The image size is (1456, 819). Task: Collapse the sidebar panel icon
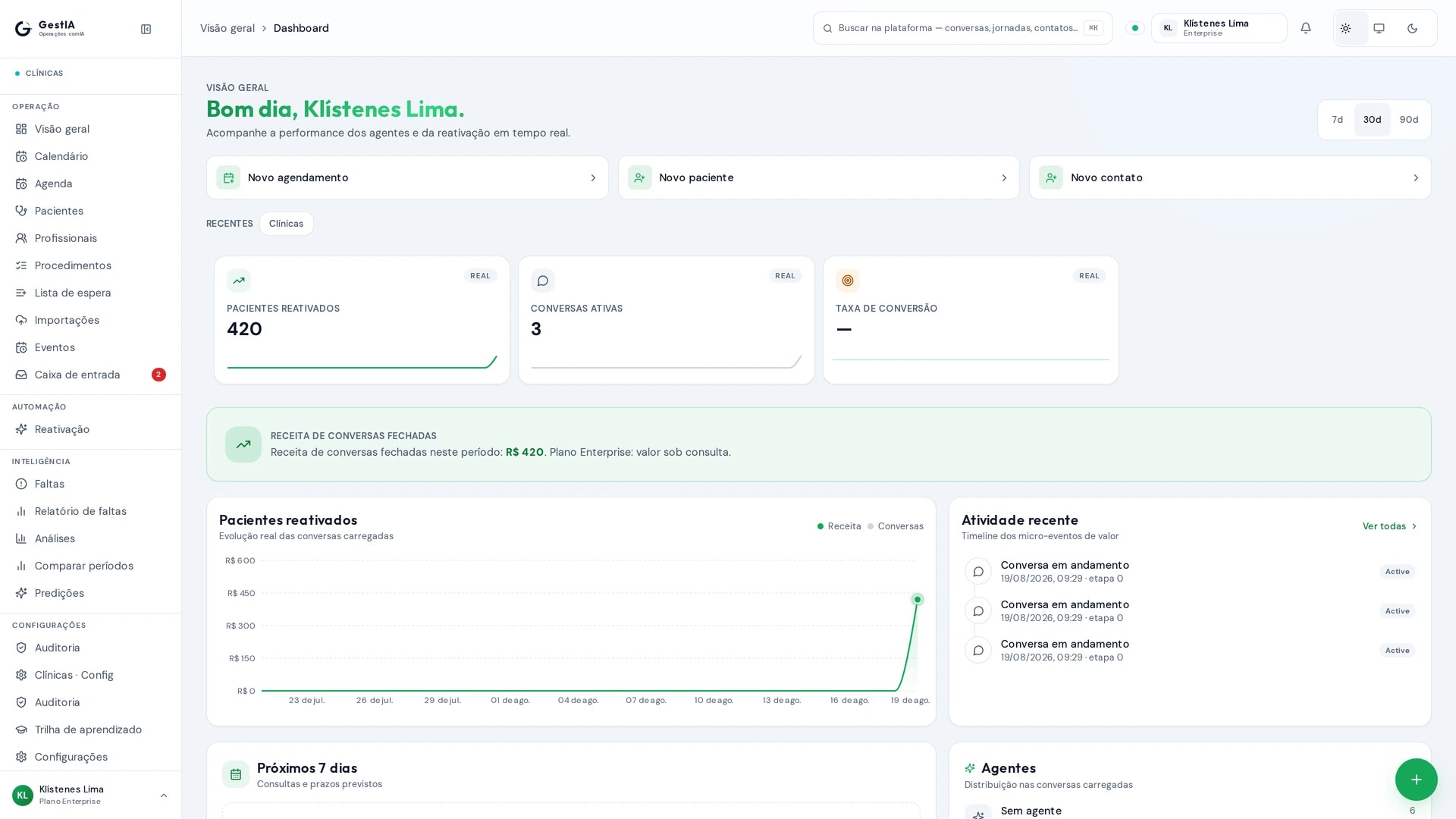click(146, 29)
